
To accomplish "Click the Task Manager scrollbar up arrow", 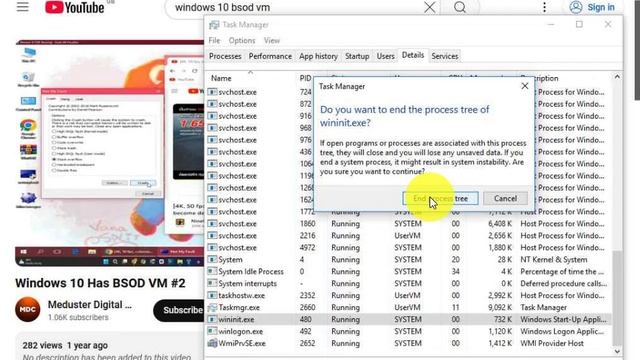I will point(617,77).
